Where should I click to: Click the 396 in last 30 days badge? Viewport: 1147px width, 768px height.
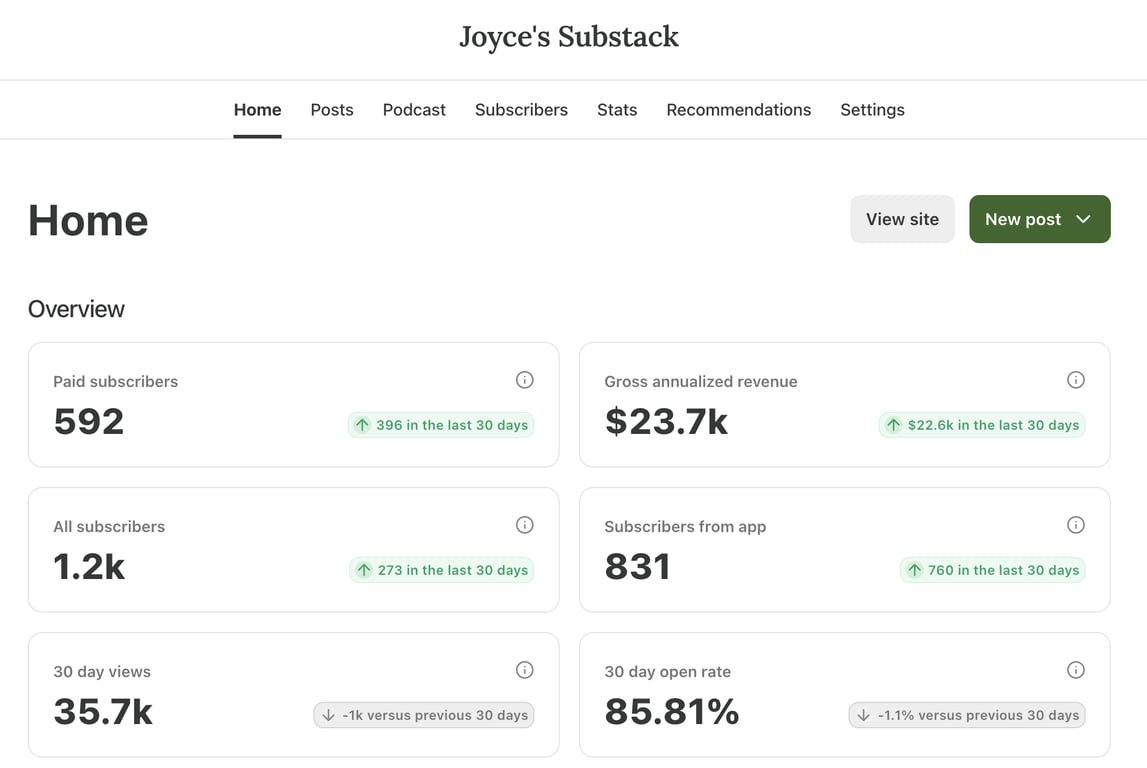441,425
